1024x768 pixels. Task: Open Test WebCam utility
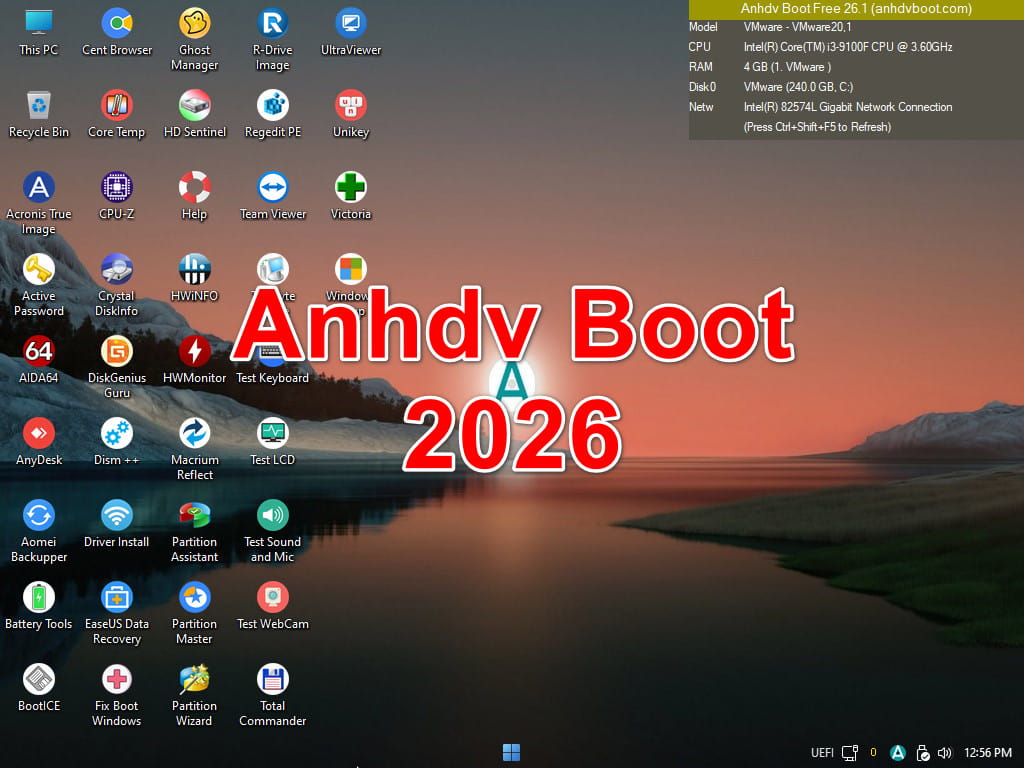pyautogui.click(x=272, y=605)
